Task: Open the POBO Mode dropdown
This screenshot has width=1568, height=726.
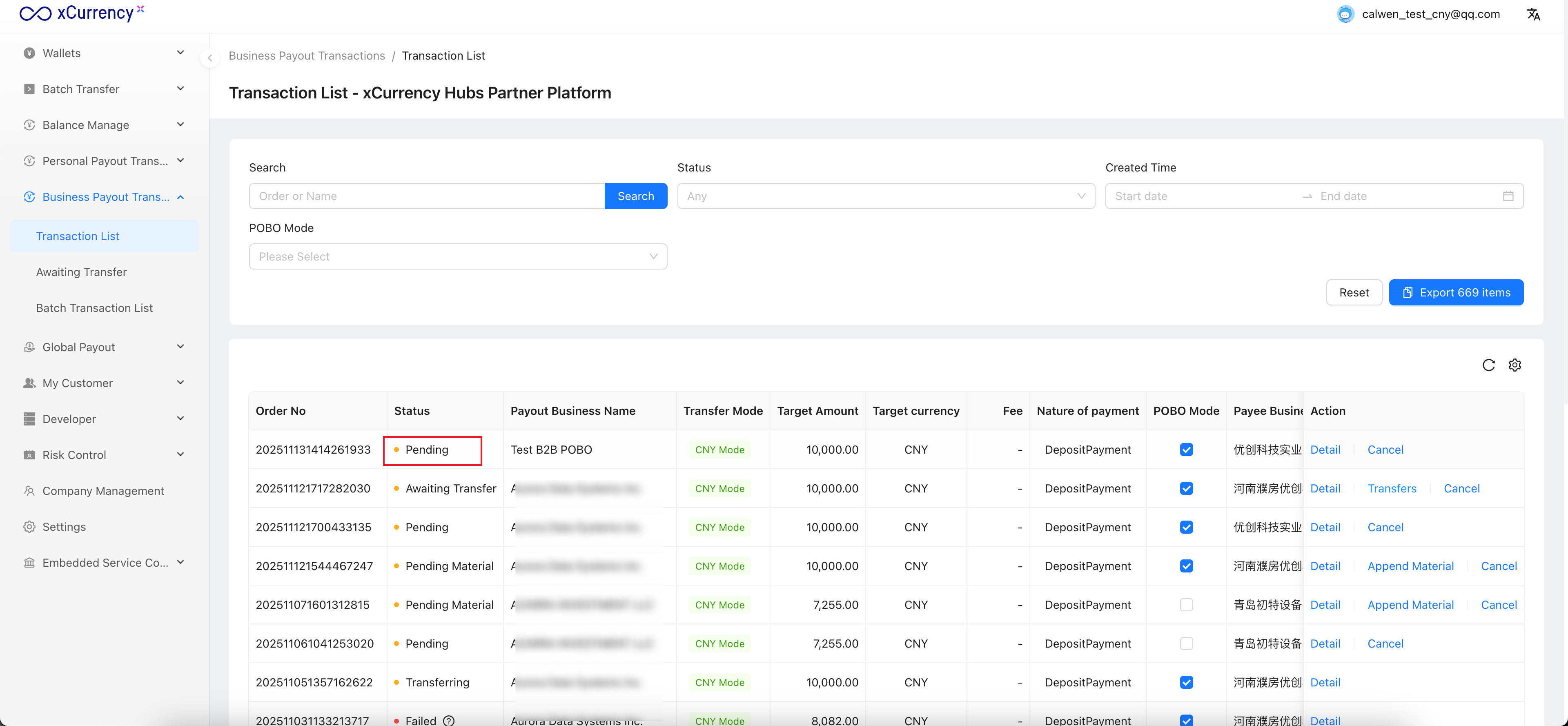Action: click(x=458, y=256)
